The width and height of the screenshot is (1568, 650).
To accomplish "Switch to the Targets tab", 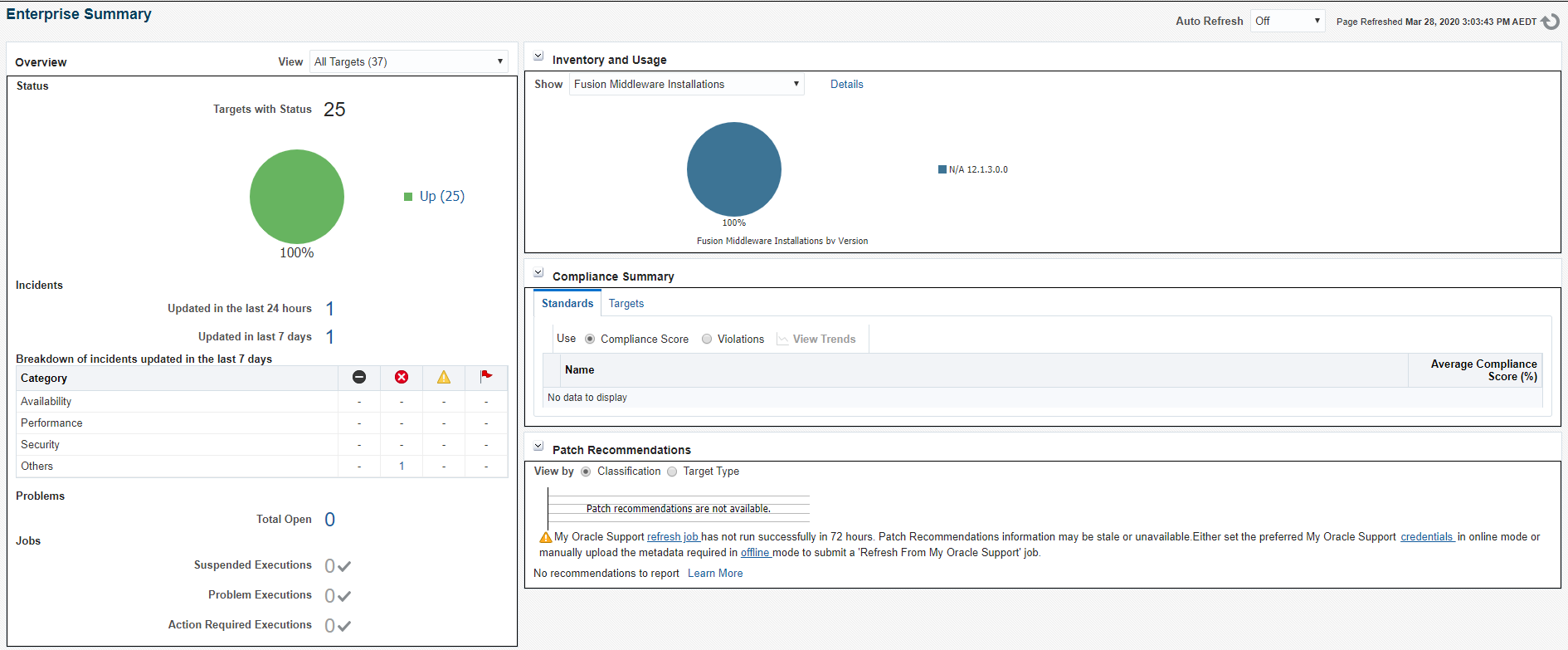I will coord(626,304).
